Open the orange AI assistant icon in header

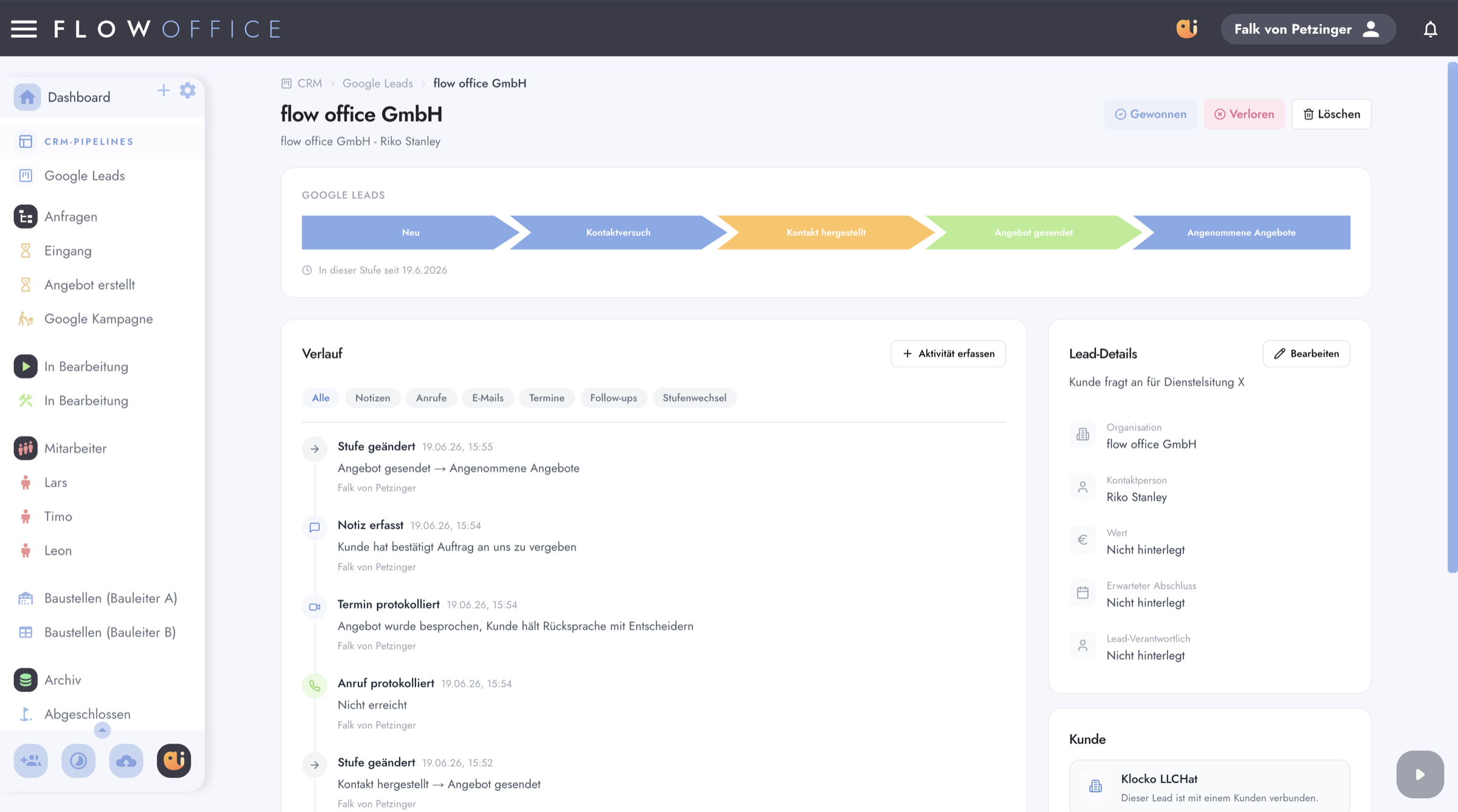pos(1186,29)
